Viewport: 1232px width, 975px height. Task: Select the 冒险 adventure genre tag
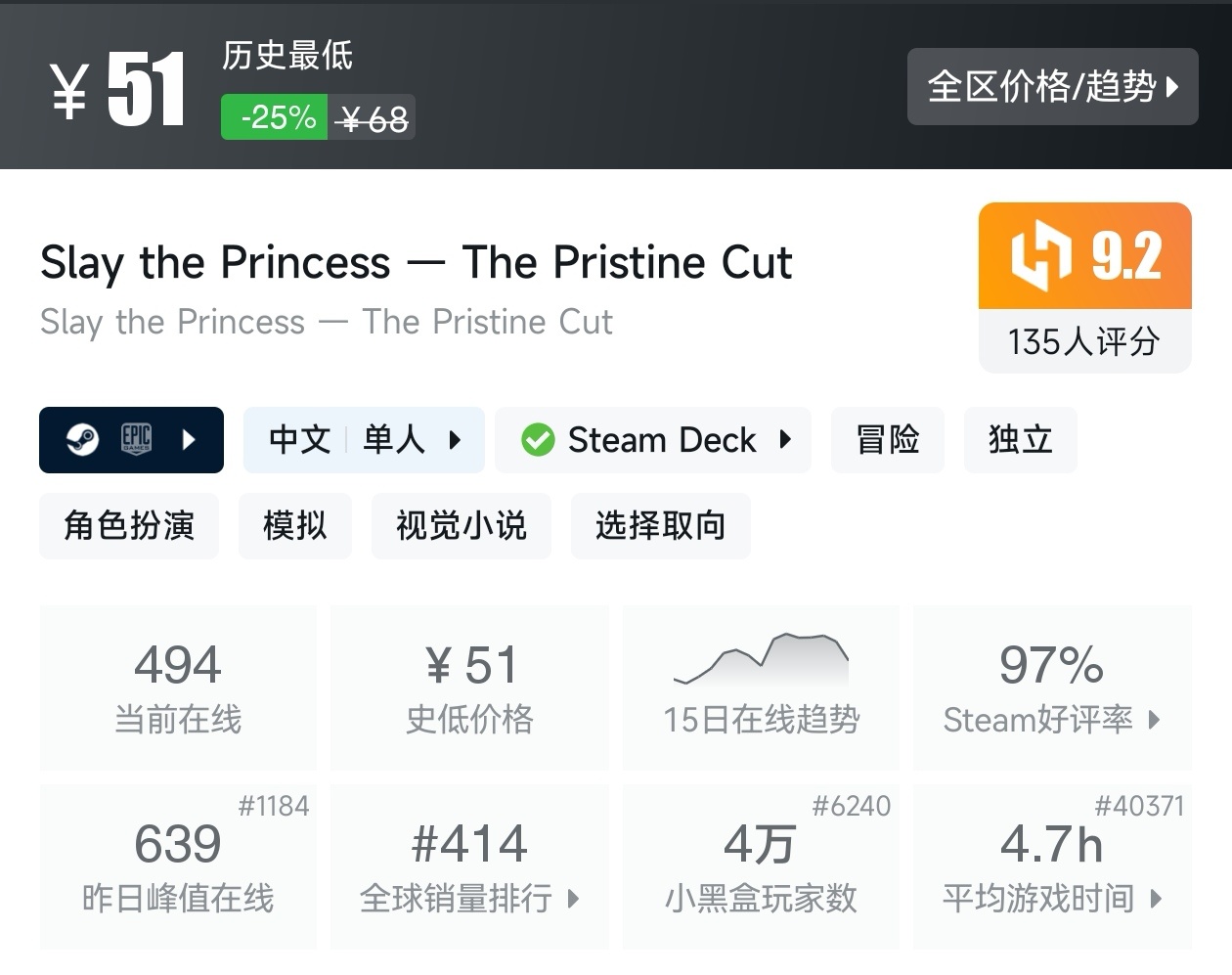click(887, 440)
